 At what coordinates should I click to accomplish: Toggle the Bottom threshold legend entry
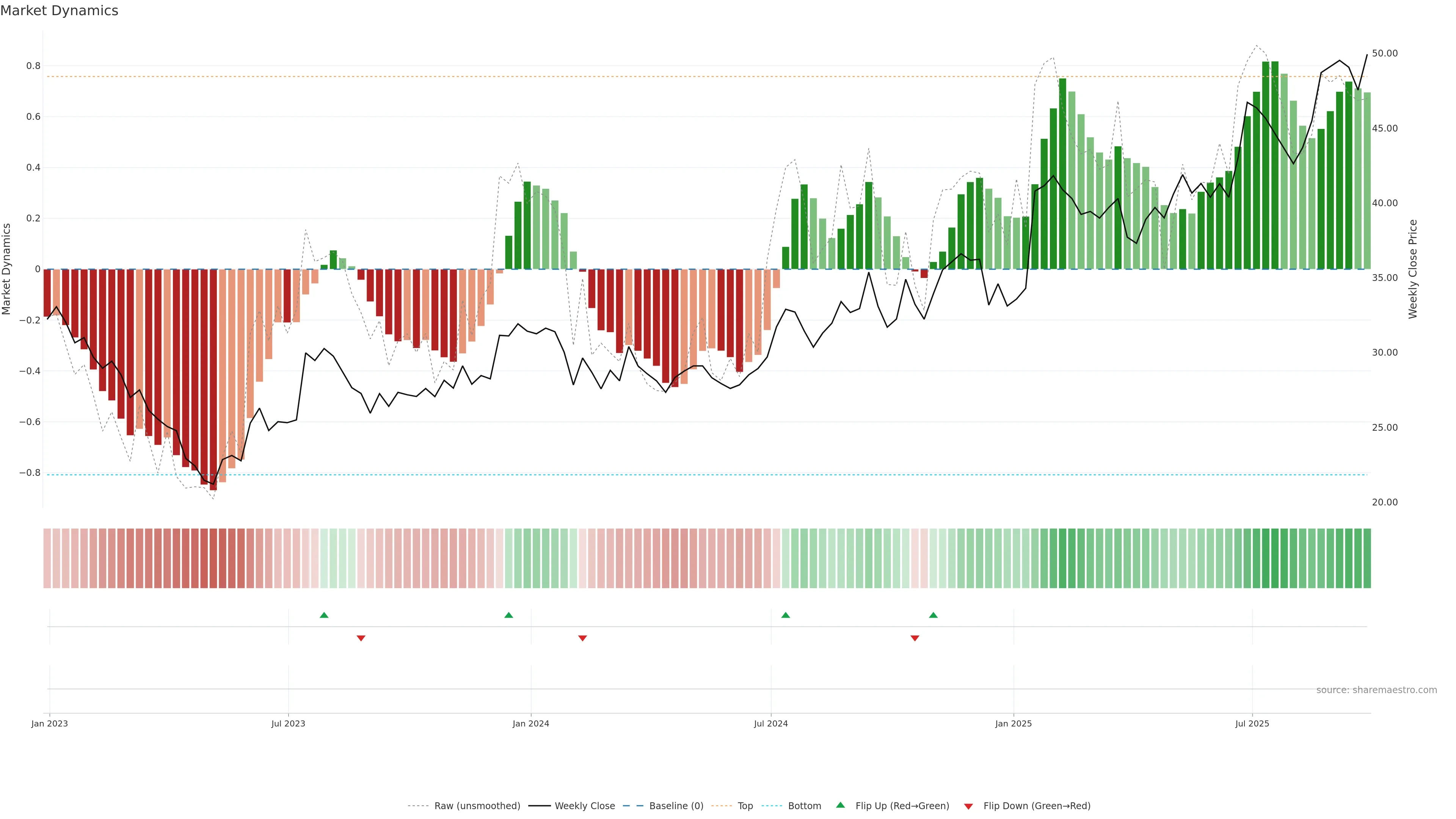[x=804, y=806]
